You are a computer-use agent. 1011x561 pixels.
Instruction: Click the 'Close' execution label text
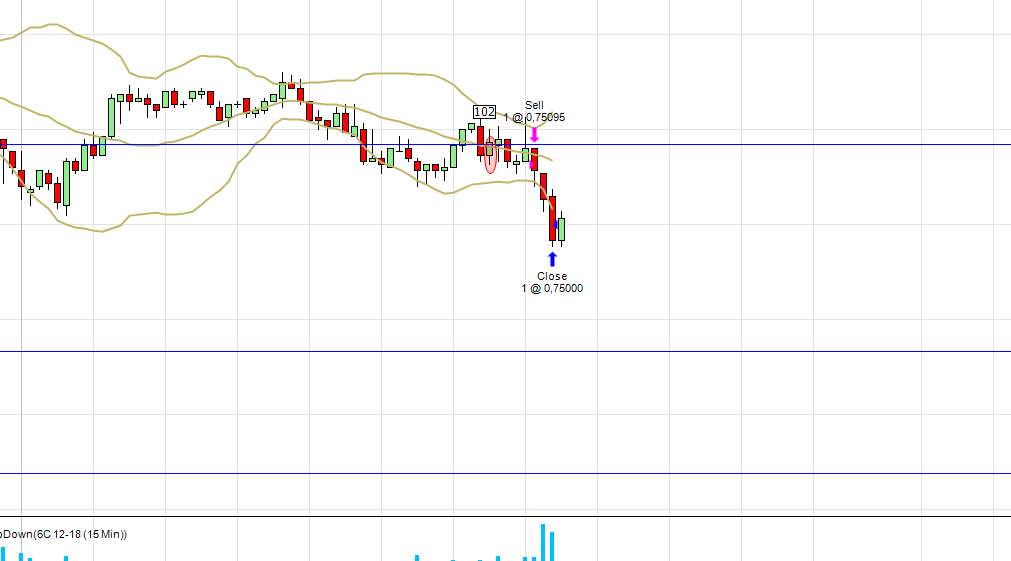[552, 276]
